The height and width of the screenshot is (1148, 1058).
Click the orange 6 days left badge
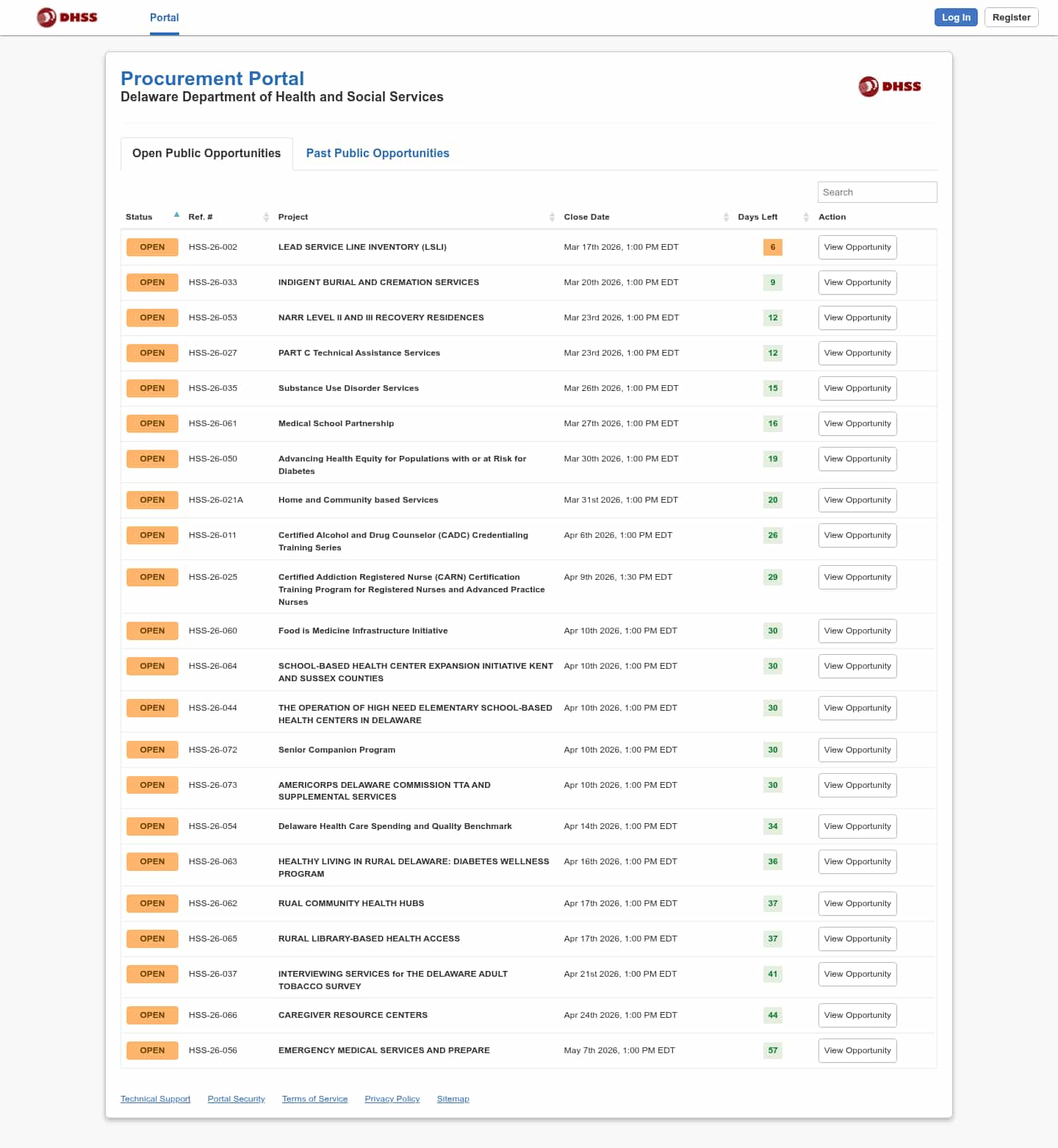(x=772, y=248)
